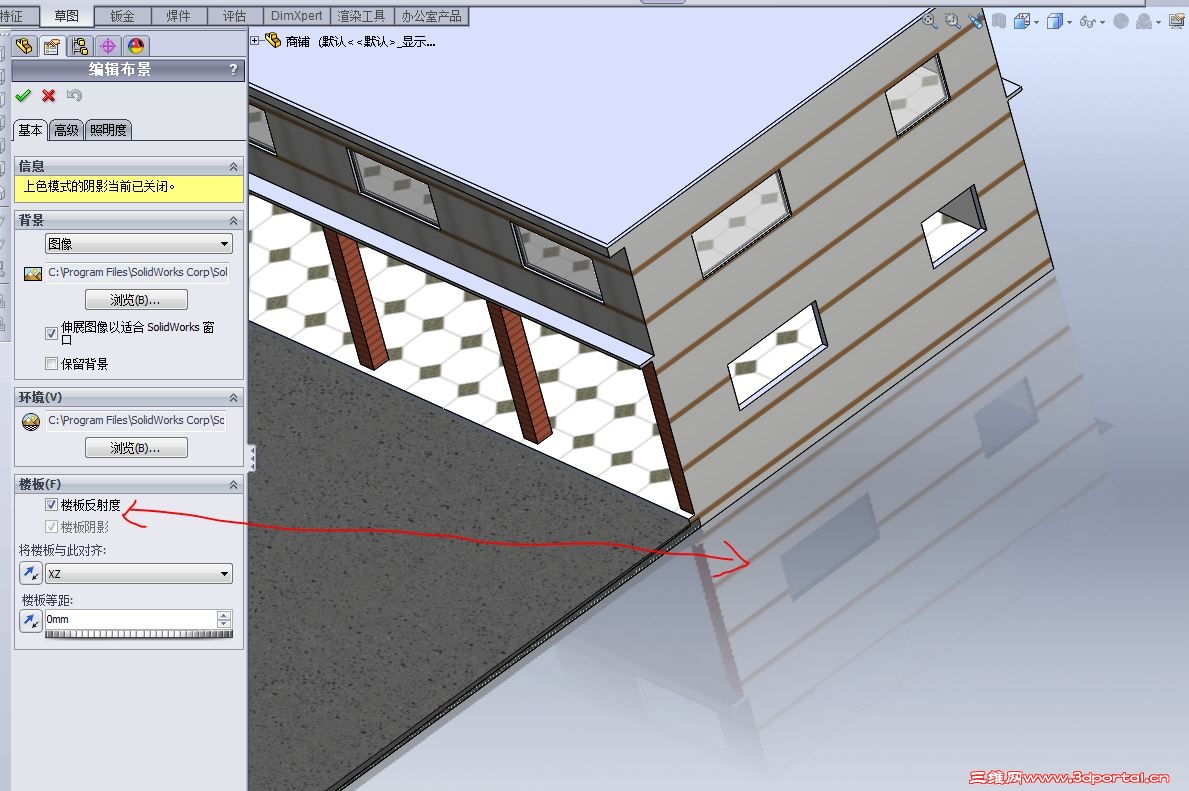Switch to the 评估 ribbon tab
The image size is (1189, 791).
coord(234,16)
